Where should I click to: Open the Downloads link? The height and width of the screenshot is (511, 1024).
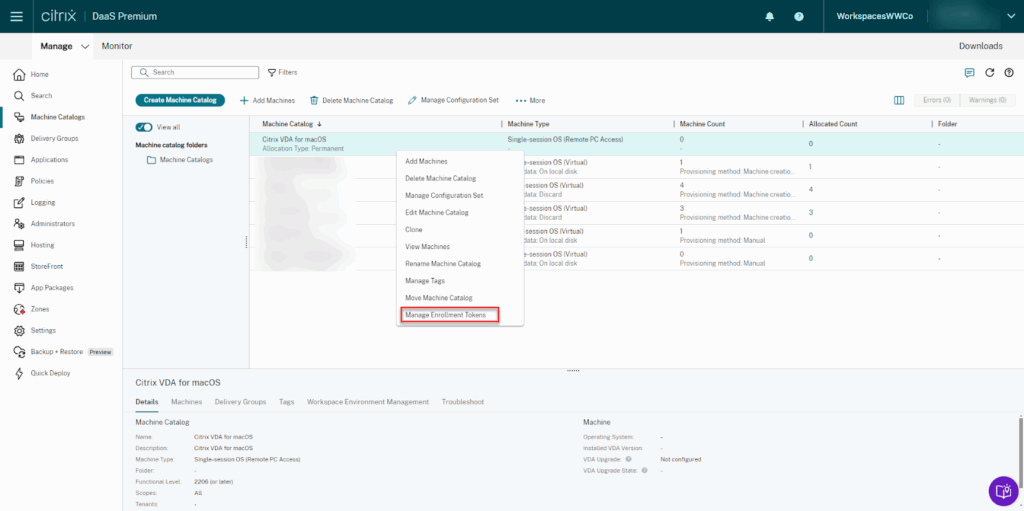[x=980, y=46]
